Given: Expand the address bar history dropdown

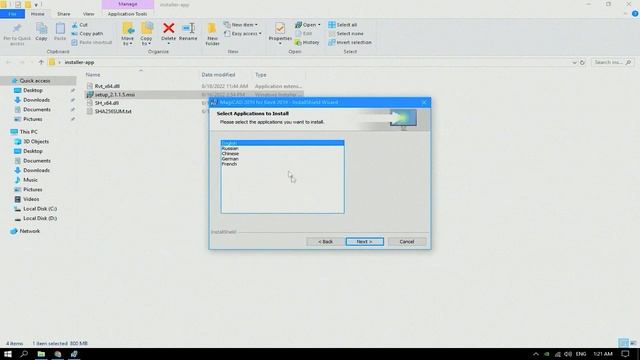Looking at the screenshot, I should point(574,62).
